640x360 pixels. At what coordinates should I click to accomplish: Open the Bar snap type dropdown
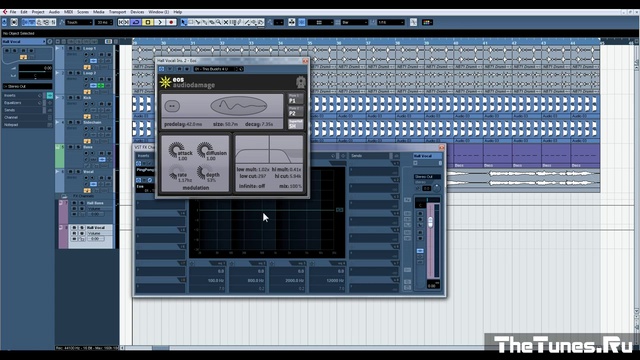[x=354, y=22]
